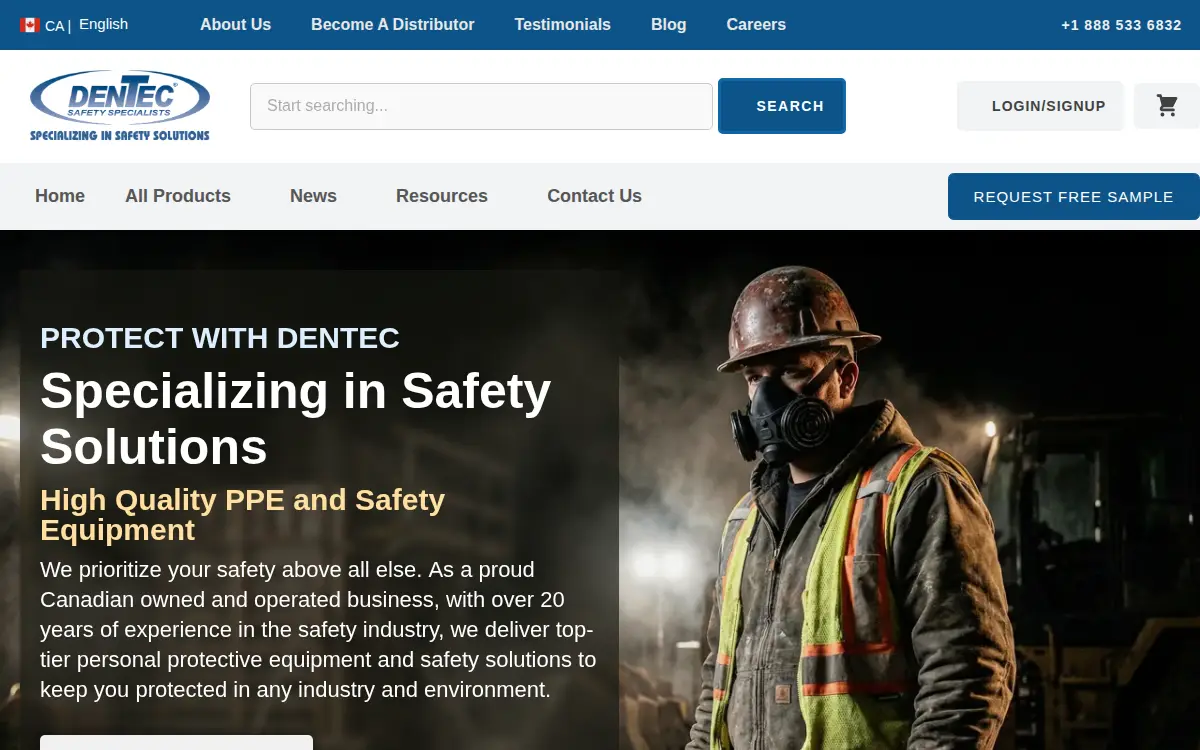Open the About Us page

235,25
